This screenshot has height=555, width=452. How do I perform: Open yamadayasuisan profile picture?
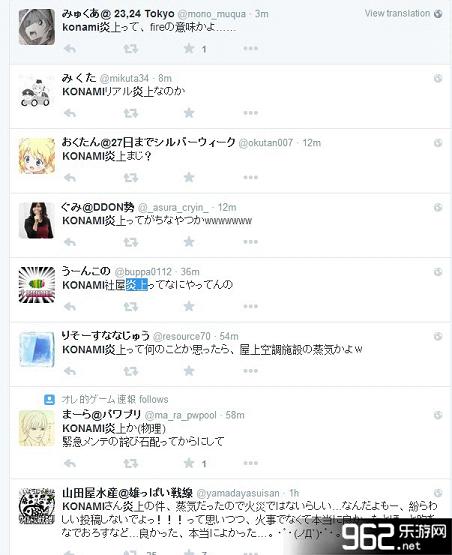(37, 507)
